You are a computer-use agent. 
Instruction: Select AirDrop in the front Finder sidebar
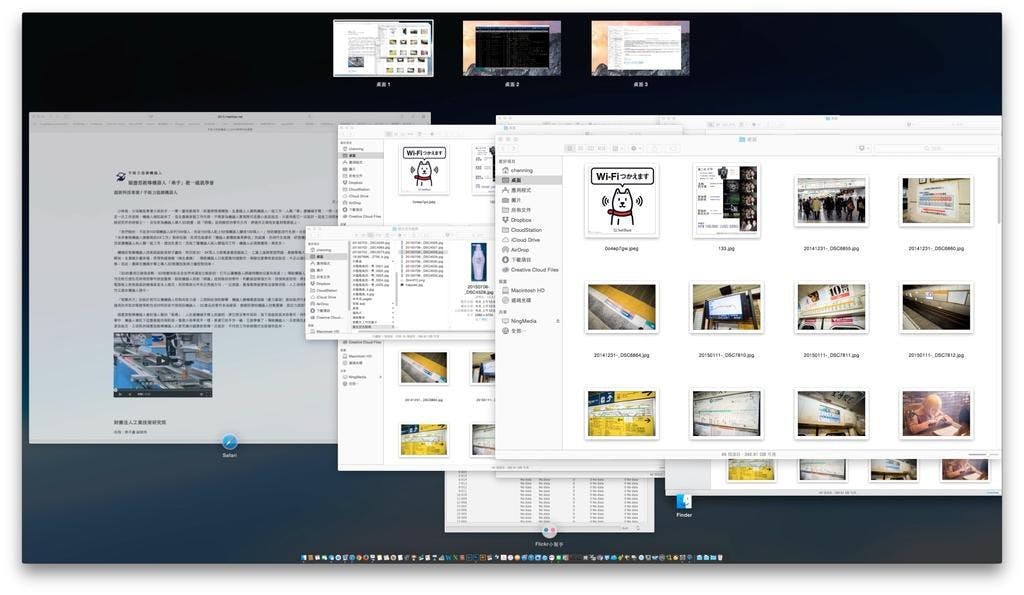point(521,250)
